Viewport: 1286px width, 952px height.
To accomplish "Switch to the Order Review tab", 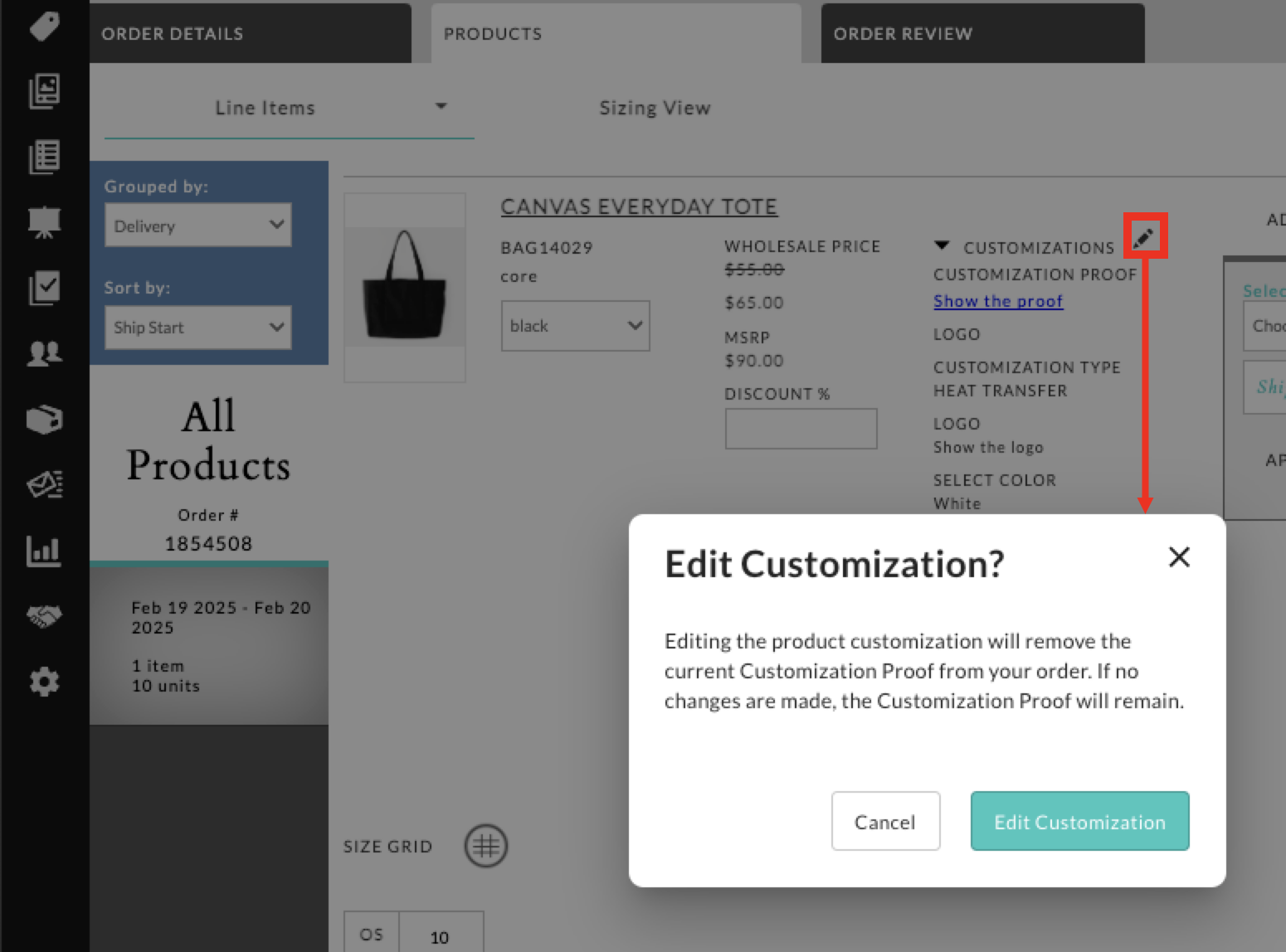I will pyautogui.click(x=982, y=34).
